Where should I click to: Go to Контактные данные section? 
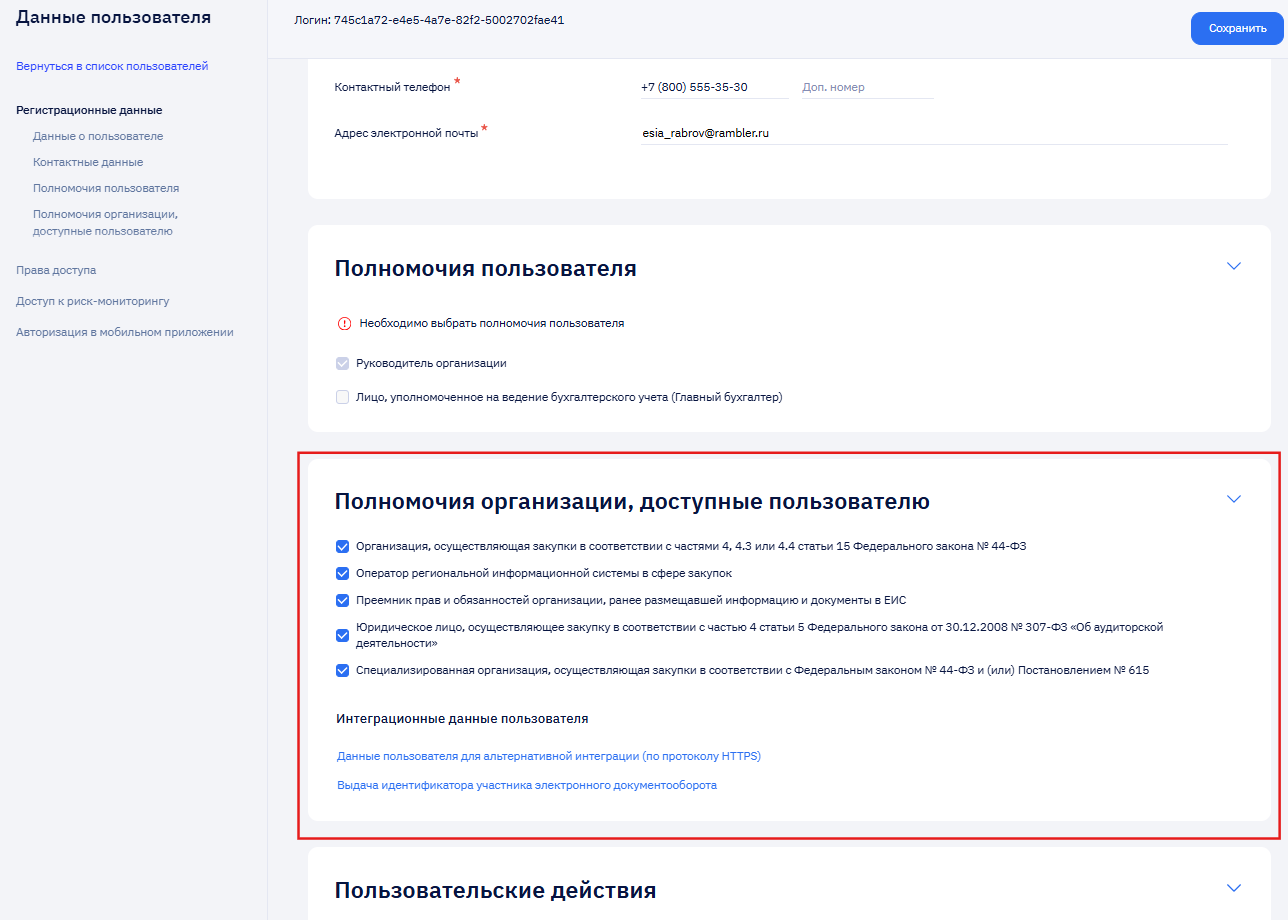tap(88, 162)
